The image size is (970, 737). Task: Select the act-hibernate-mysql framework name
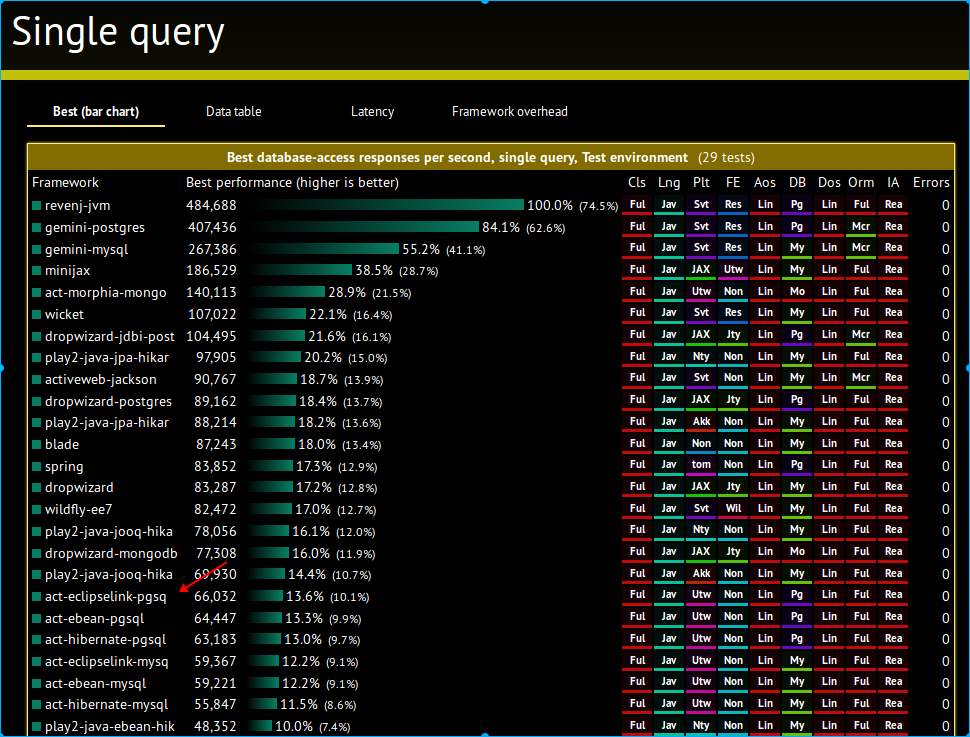[x=106, y=704]
